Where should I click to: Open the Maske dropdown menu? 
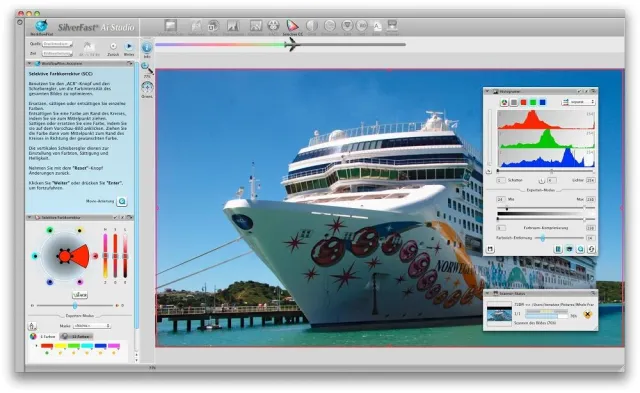tap(91, 326)
